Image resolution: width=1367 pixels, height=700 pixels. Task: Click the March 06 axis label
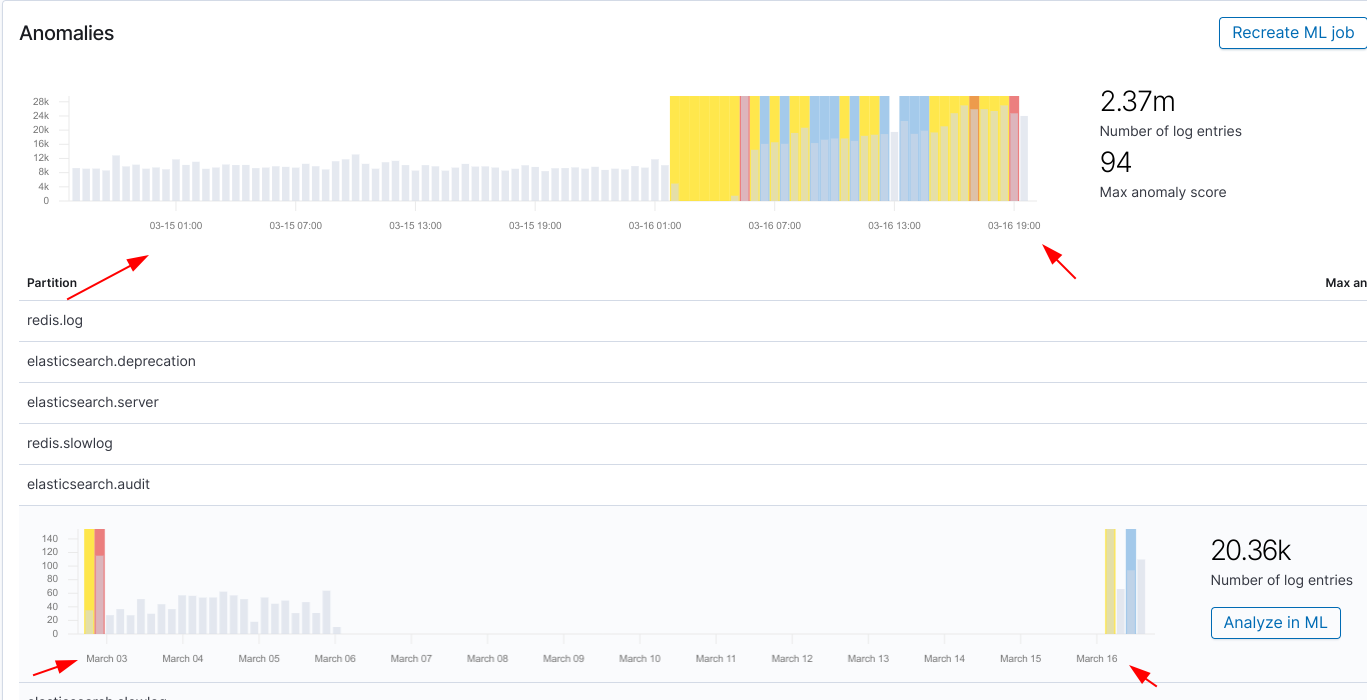click(x=335, y=659)
